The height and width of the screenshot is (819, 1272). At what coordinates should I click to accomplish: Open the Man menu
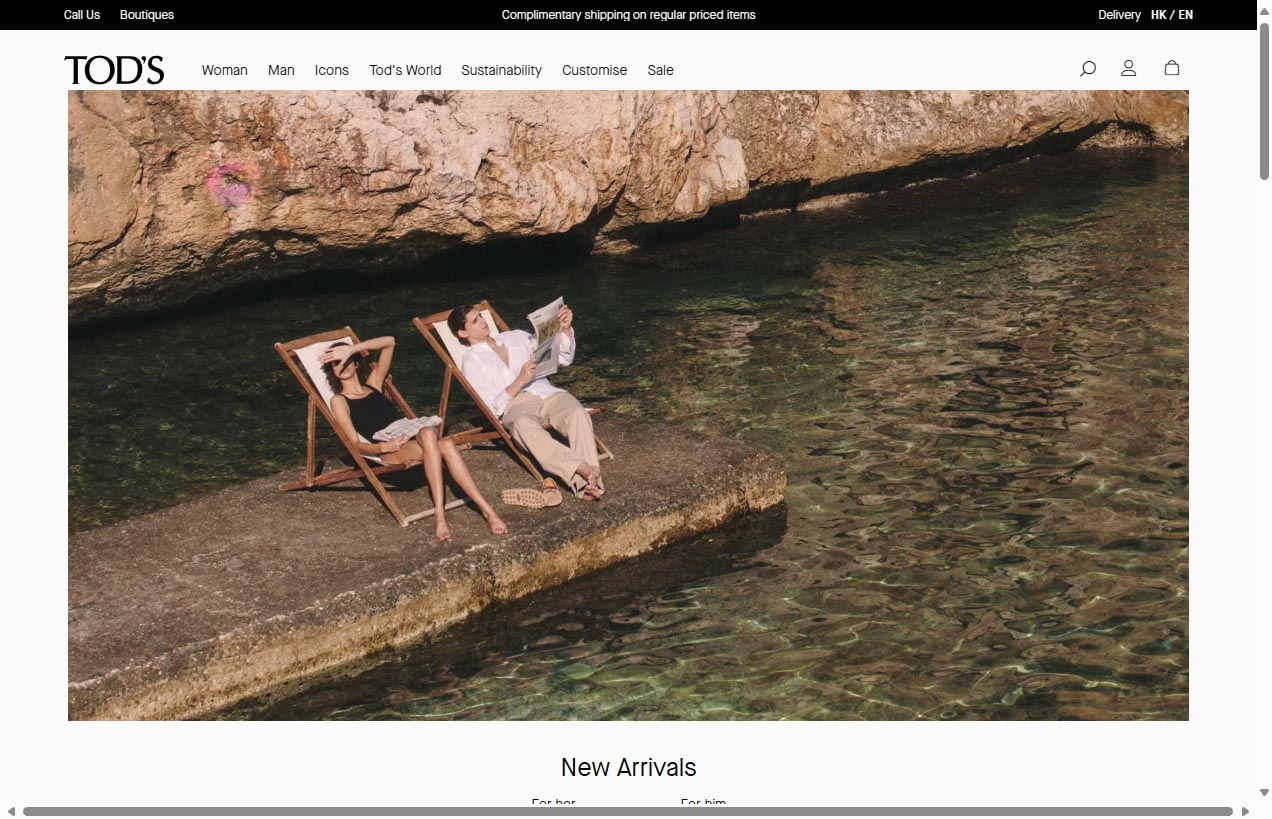[281, 70]
